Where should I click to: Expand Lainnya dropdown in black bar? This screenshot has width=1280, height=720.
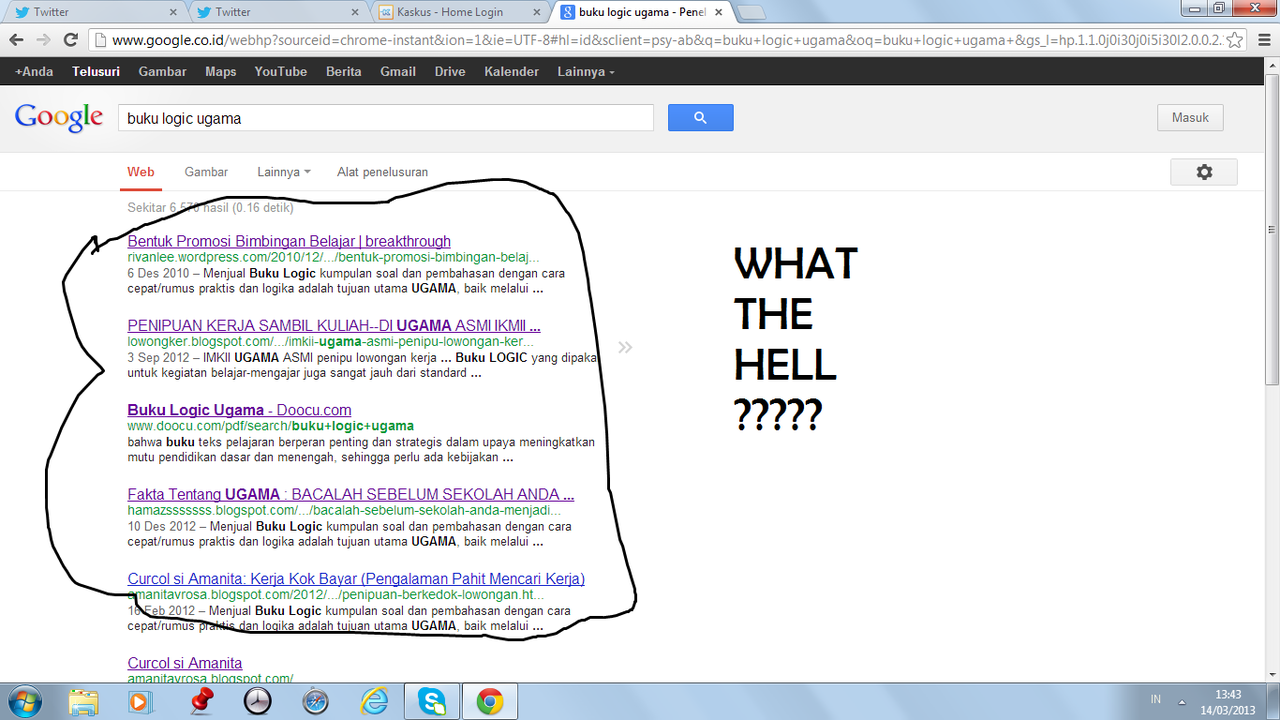click(586, 72)
